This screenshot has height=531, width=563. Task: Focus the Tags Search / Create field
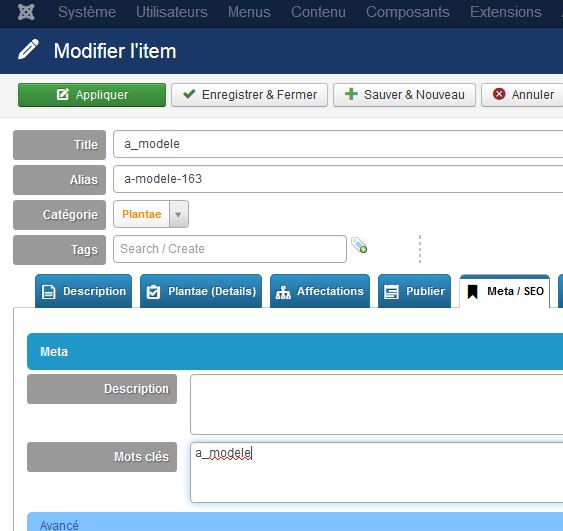coord(230,249)
